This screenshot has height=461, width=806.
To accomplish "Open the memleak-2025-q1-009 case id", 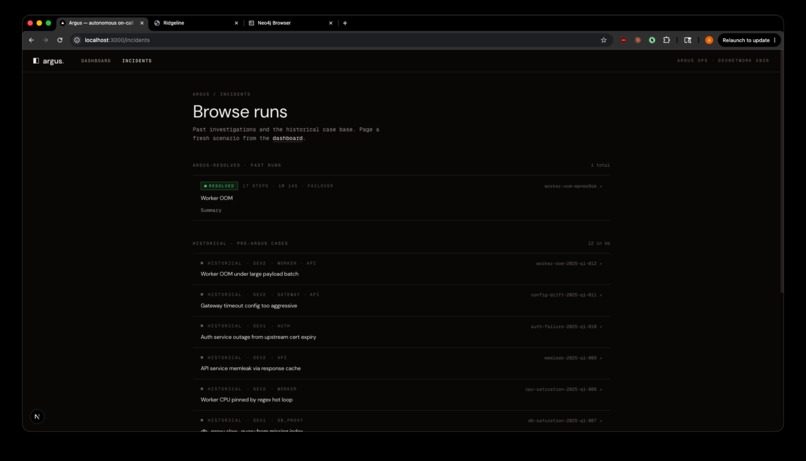I will point(573,358).
